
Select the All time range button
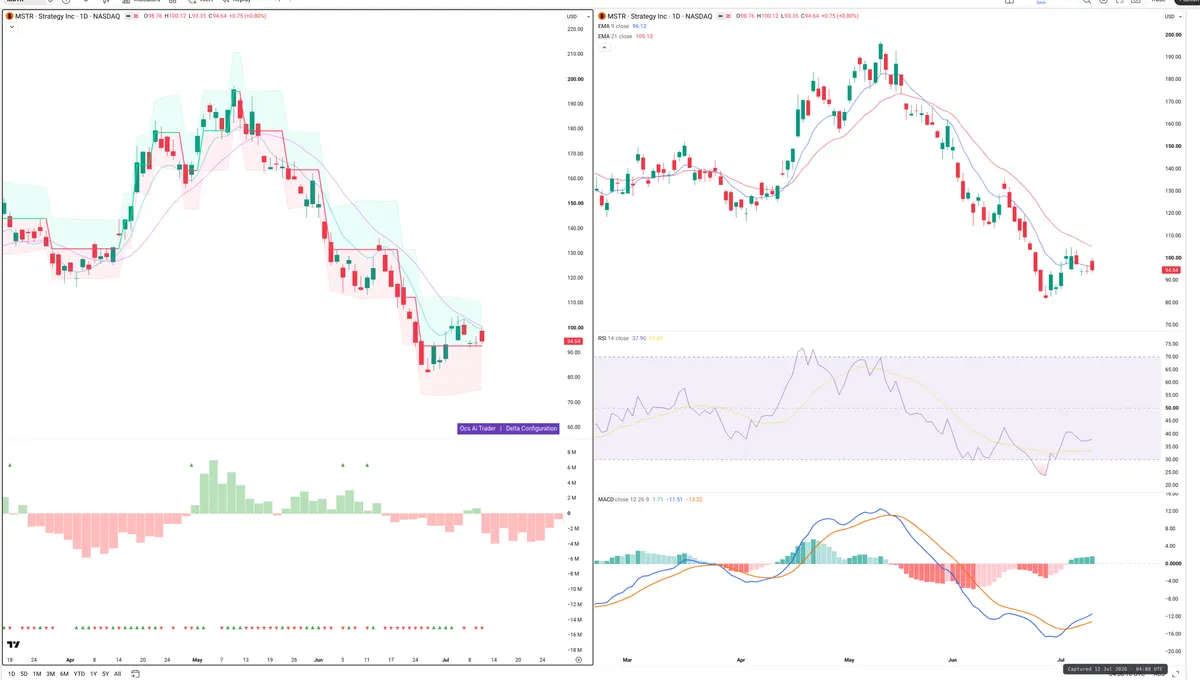coord(117,674)
